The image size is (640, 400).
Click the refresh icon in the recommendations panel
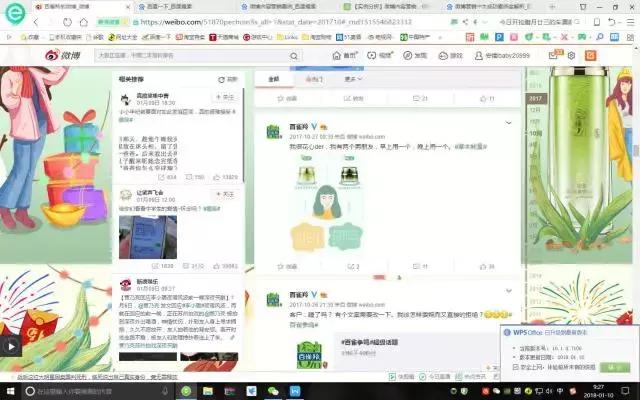tap(221, 80)
